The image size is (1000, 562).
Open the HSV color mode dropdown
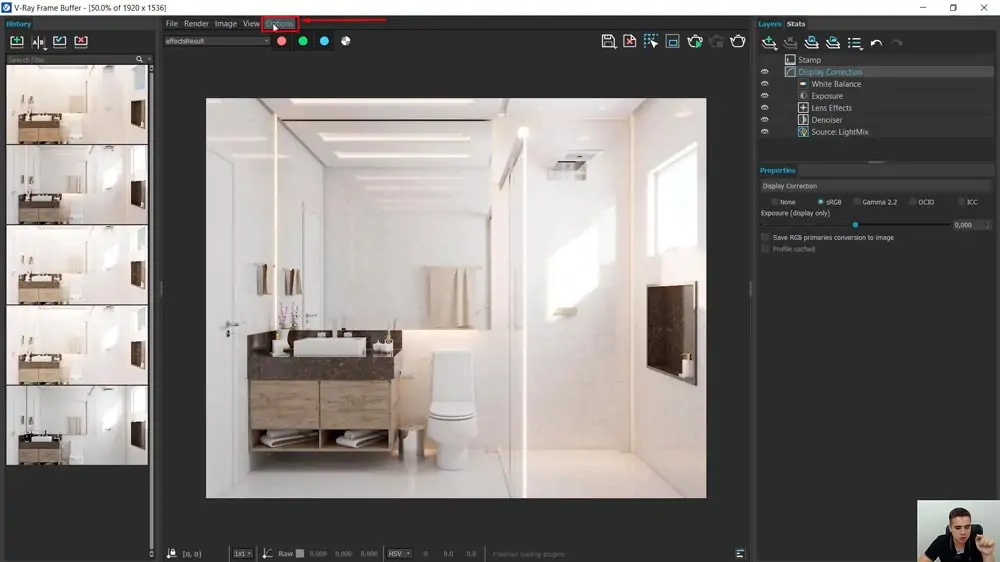tap(400, 553)
